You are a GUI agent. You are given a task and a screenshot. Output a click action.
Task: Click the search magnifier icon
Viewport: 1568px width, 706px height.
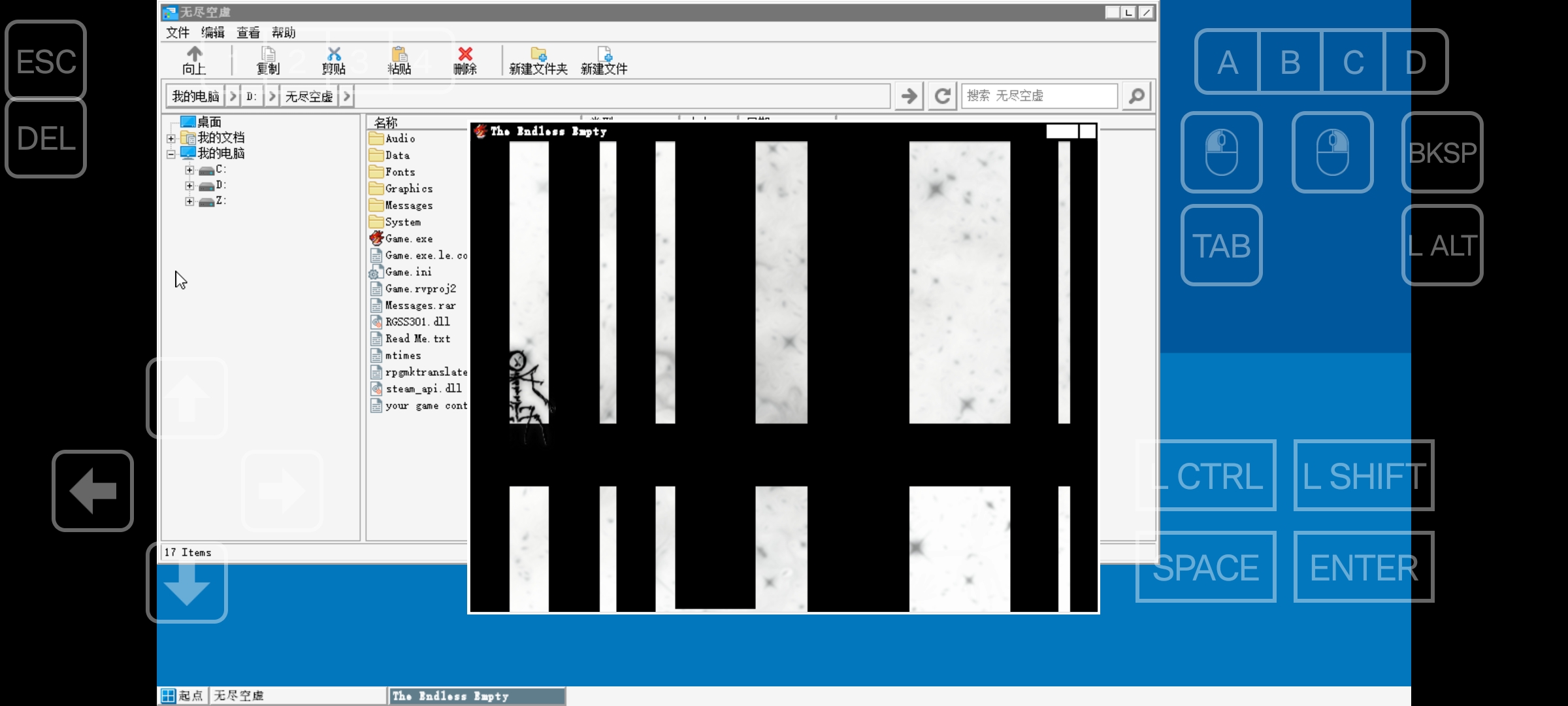[x=1136, y=96]
